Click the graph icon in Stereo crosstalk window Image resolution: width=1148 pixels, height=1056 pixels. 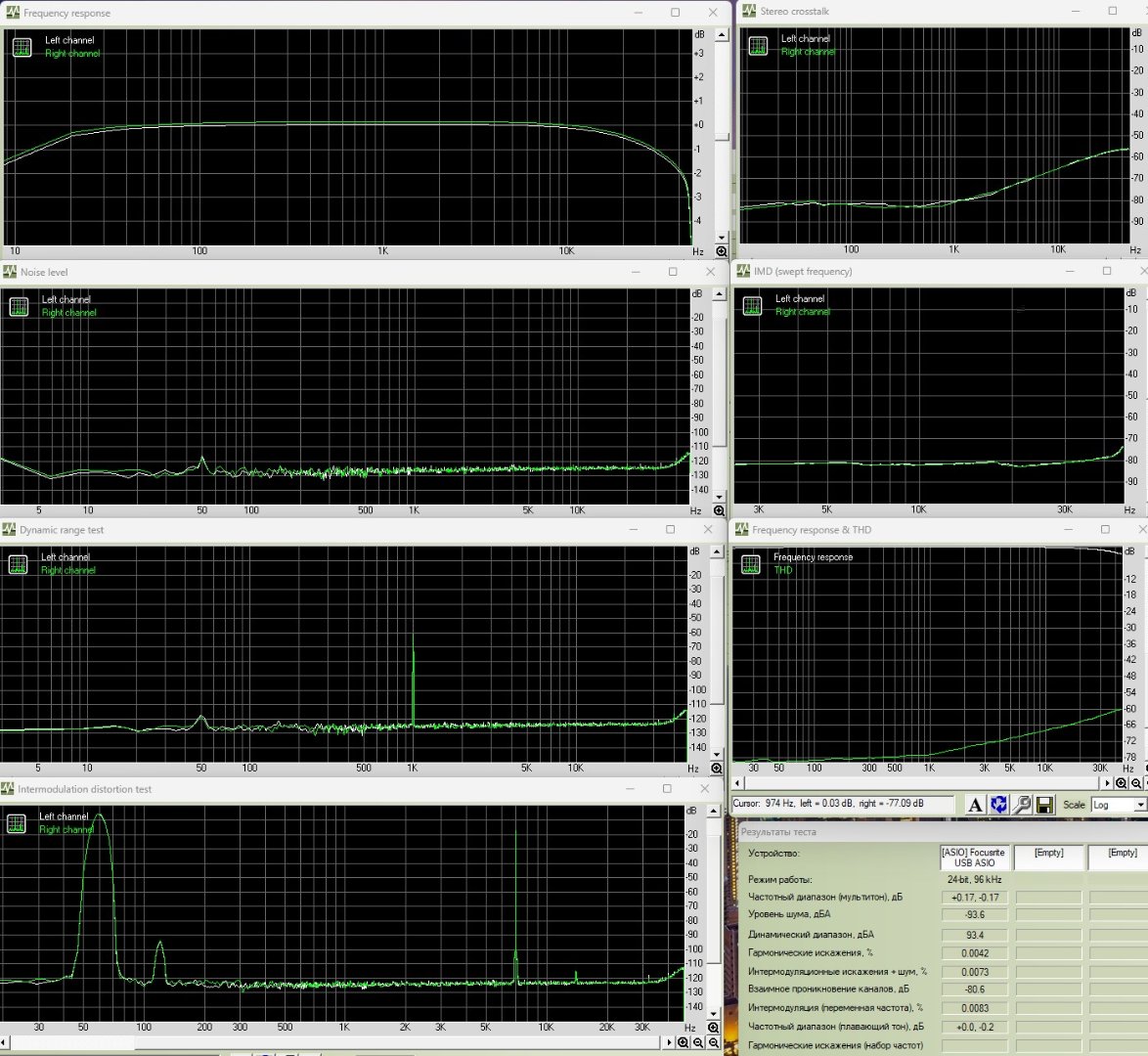[x=758, y=46]
